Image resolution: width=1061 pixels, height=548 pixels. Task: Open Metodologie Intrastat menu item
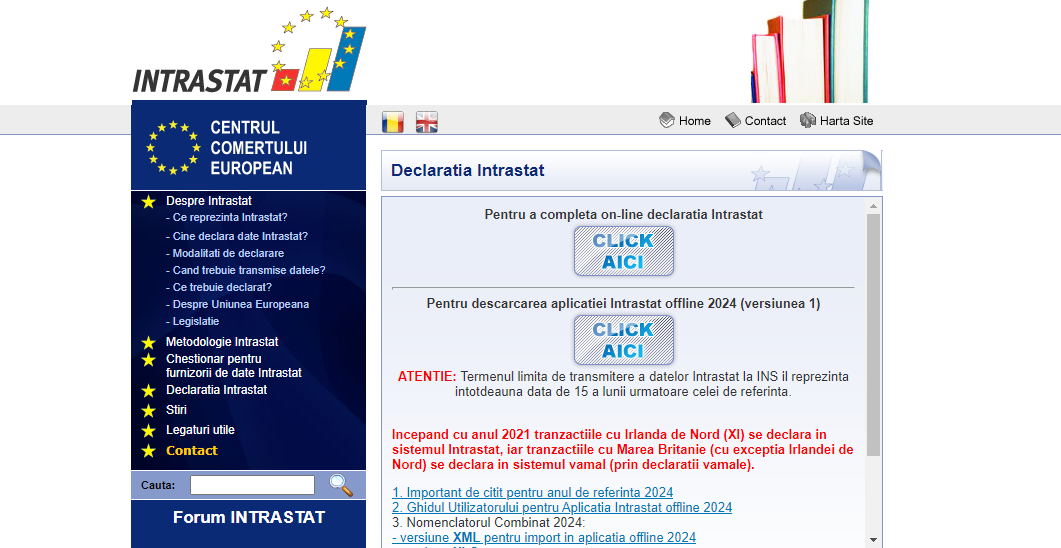(222, 342)
